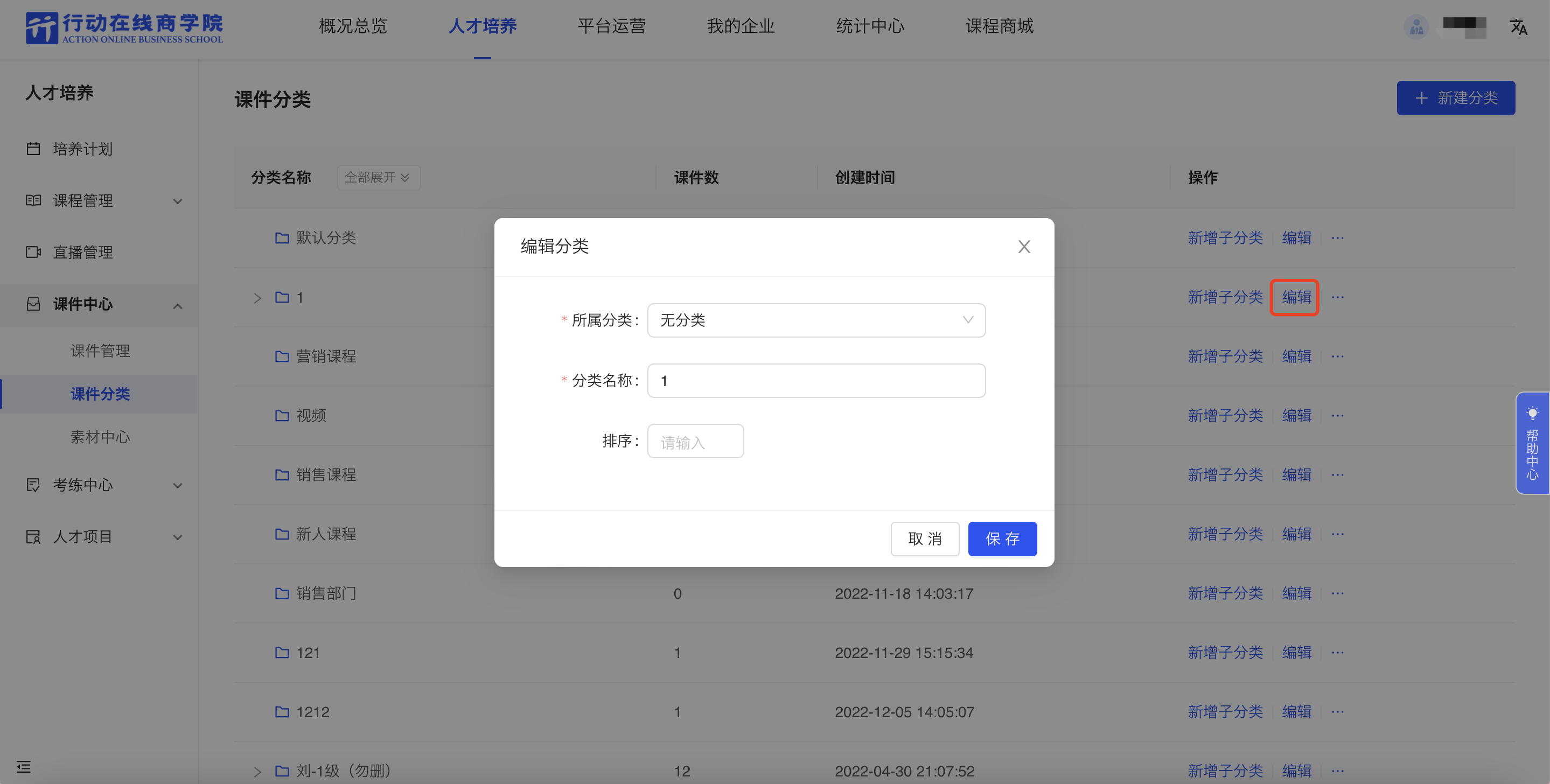Open 课件管理 in sidebar

100,351
